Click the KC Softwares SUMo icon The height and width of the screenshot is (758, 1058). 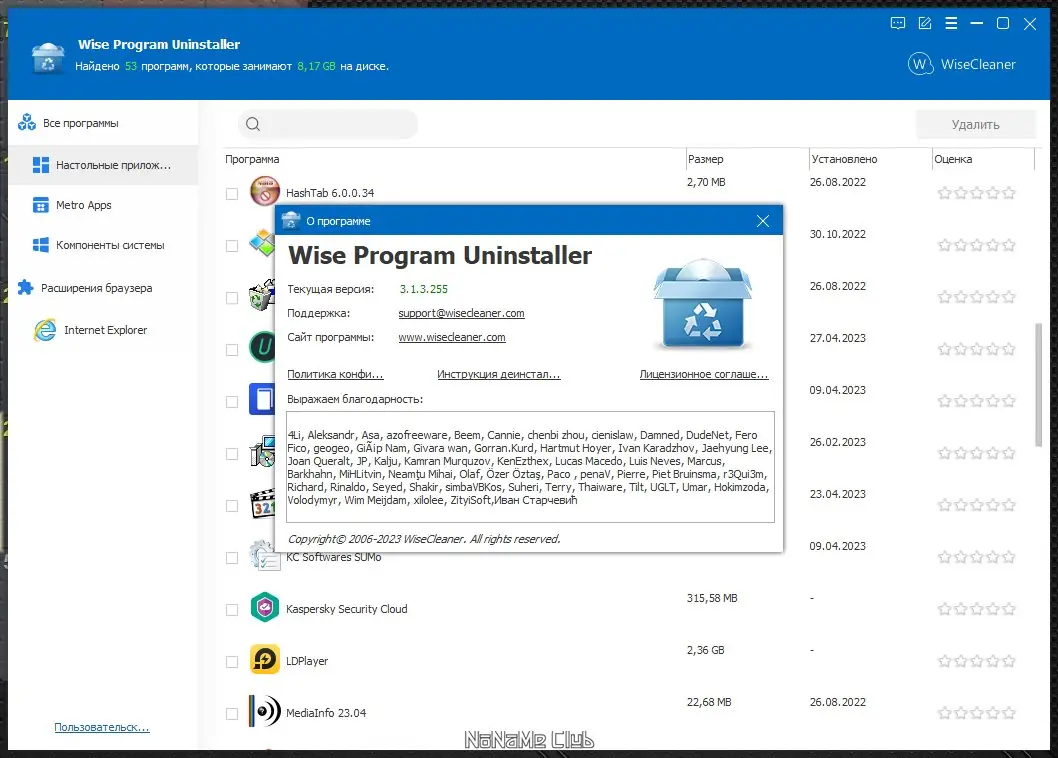tap(264, 556)
